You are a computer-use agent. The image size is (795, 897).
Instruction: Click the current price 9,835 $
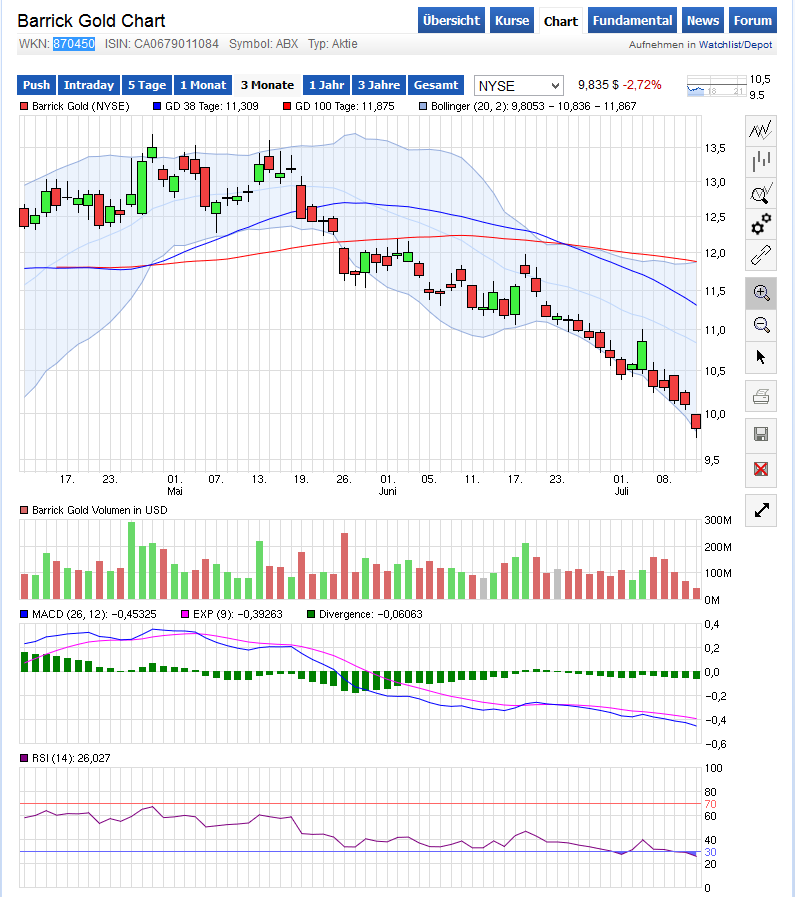coord(598,85)
